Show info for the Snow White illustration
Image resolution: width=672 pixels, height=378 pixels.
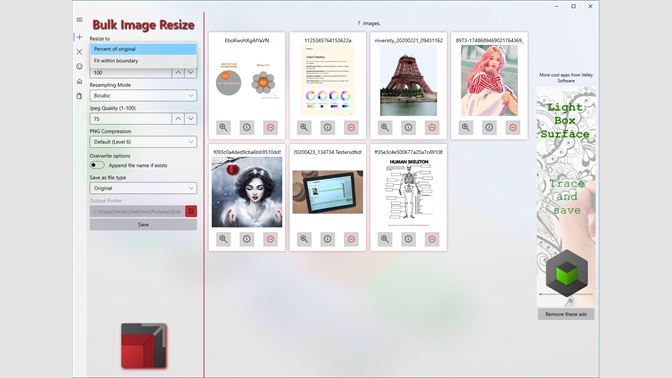[x=247, y=239]
